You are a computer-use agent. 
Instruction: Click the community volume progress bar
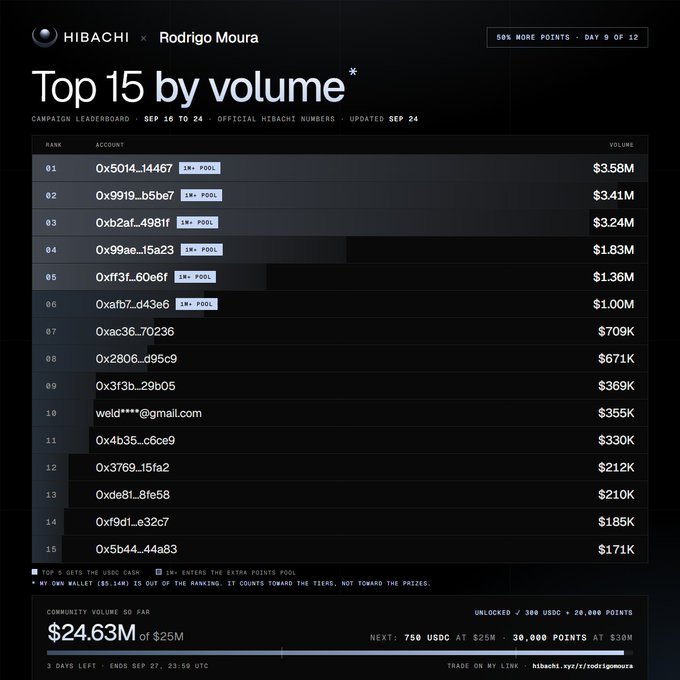pyautogui.click(x=340, y=652)
